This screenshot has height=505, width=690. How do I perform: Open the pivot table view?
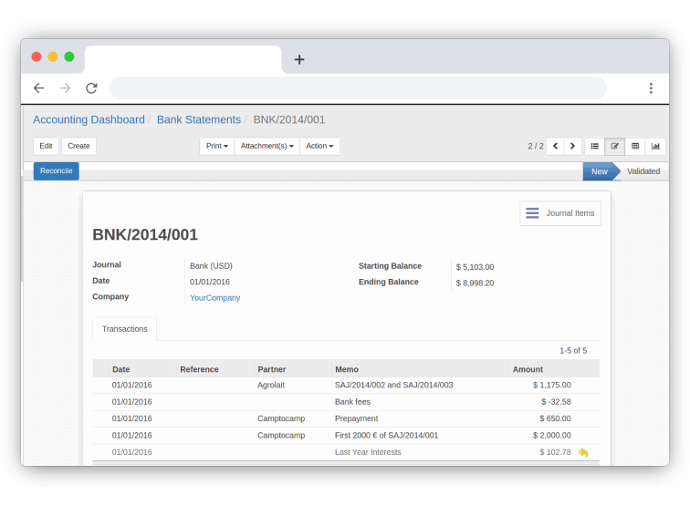pyautogui.click(x=635, y=146)
